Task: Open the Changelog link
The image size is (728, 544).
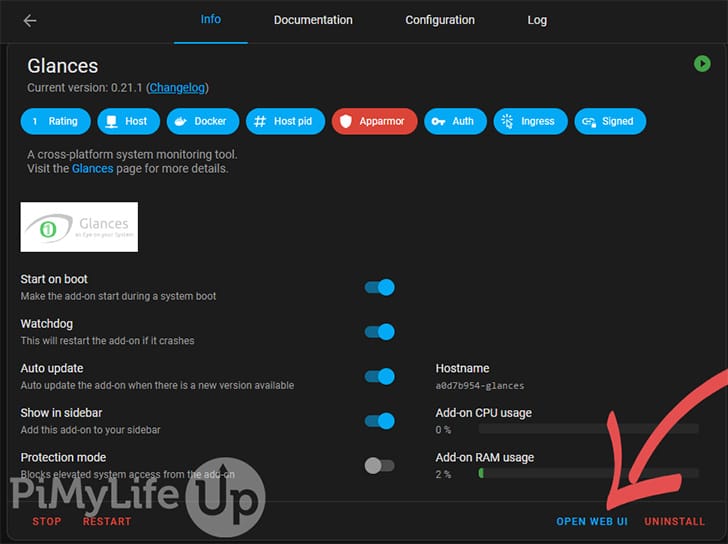Action: 177,88
